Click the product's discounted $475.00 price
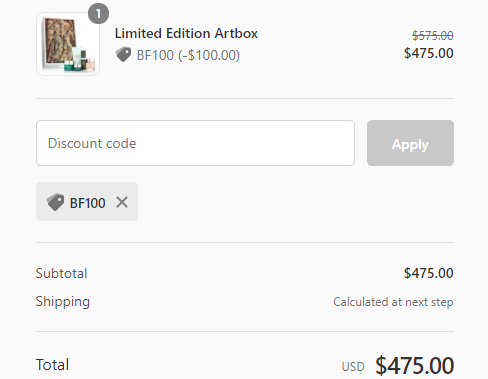Image resolution: width=488 pixels, height=379 pixels. click(x=429, y=53)
